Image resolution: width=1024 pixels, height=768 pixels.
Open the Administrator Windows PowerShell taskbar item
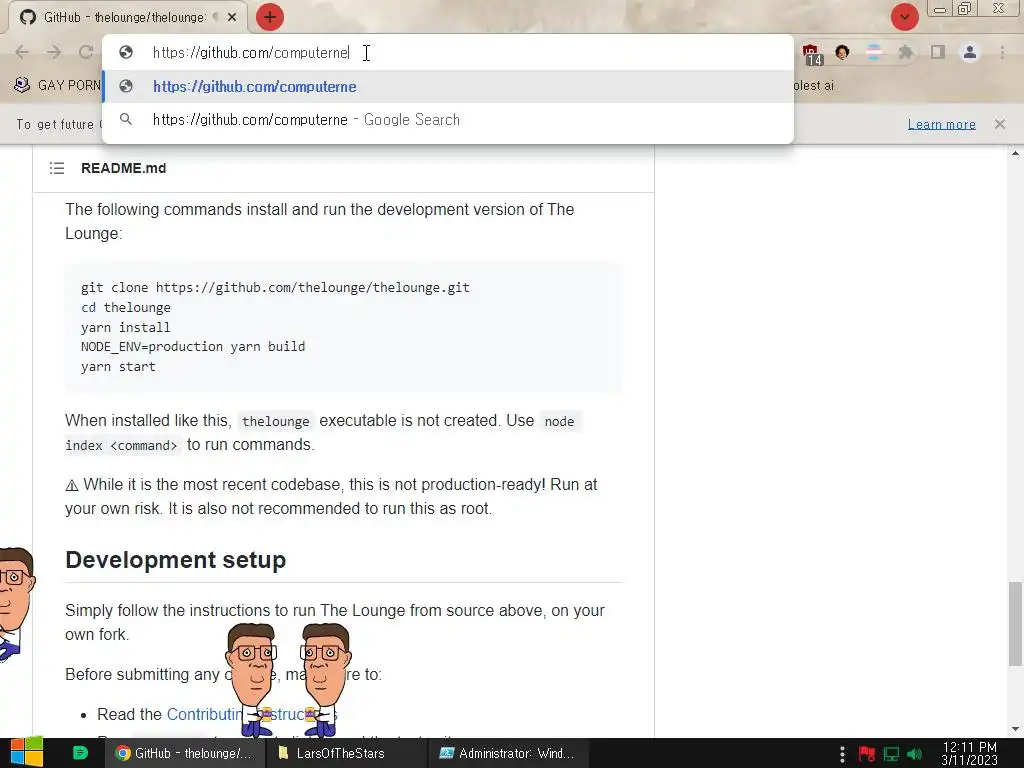click(x=508, y=753)
